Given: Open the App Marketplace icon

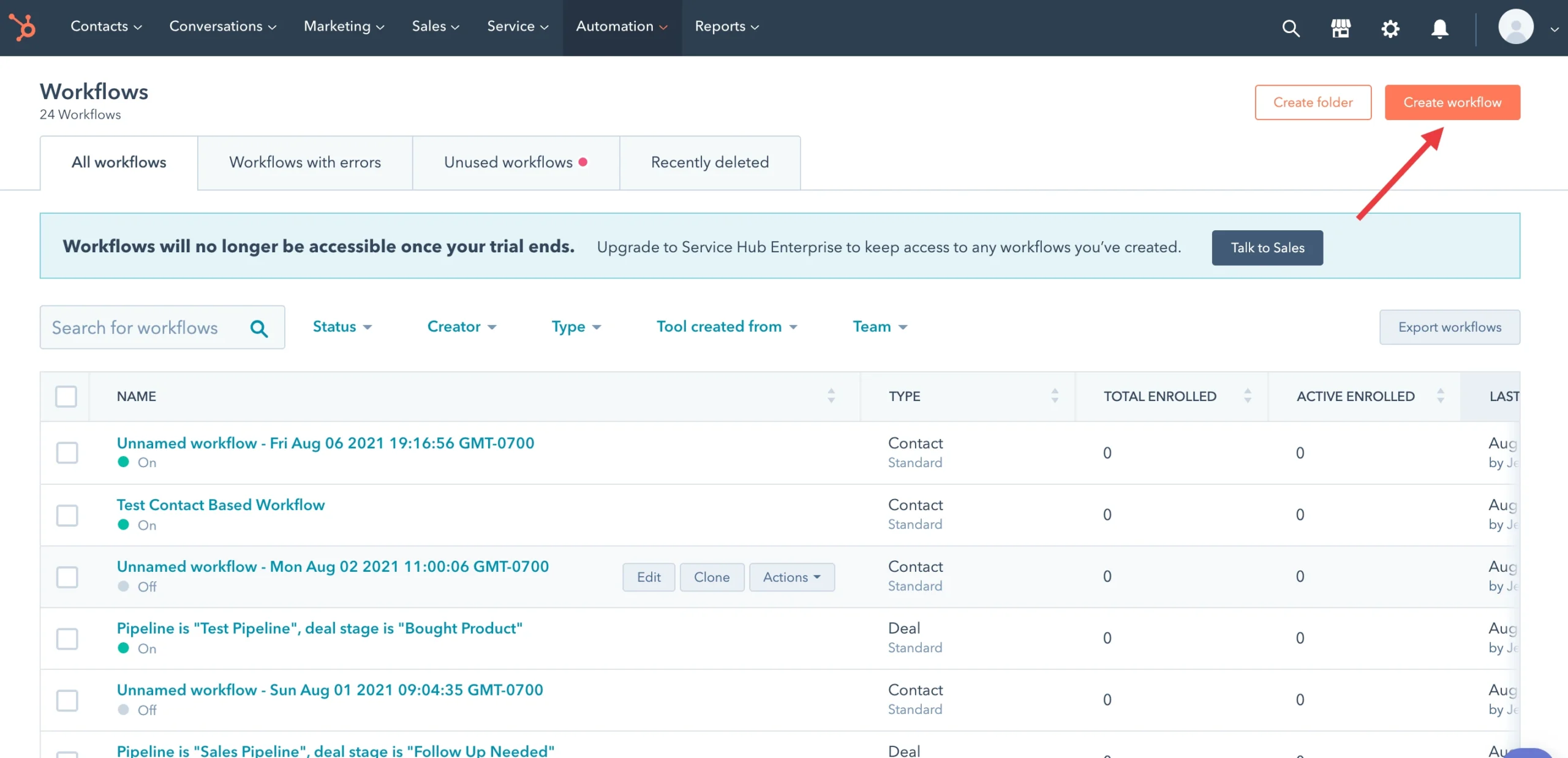Looking at the screenshot, I should (1340, 28).
